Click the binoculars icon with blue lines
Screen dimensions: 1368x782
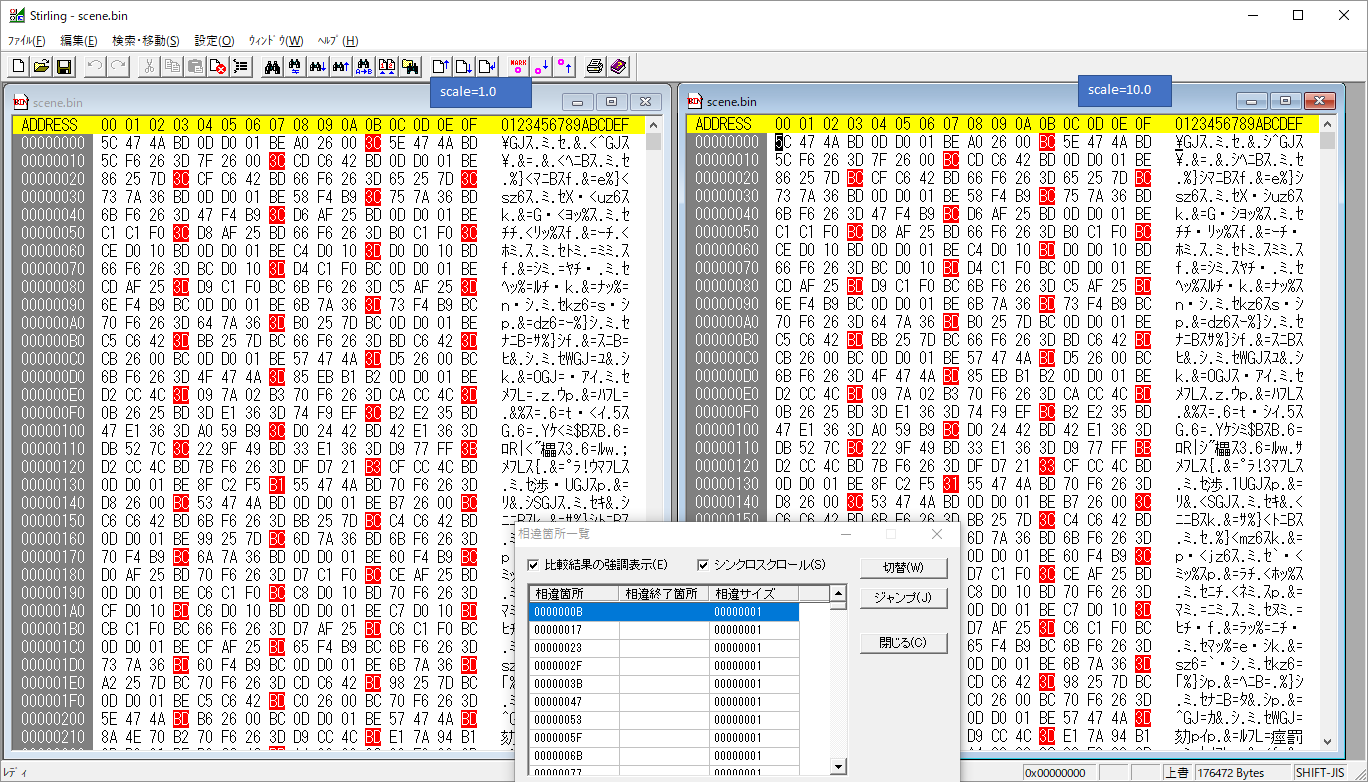pos(294,67)
